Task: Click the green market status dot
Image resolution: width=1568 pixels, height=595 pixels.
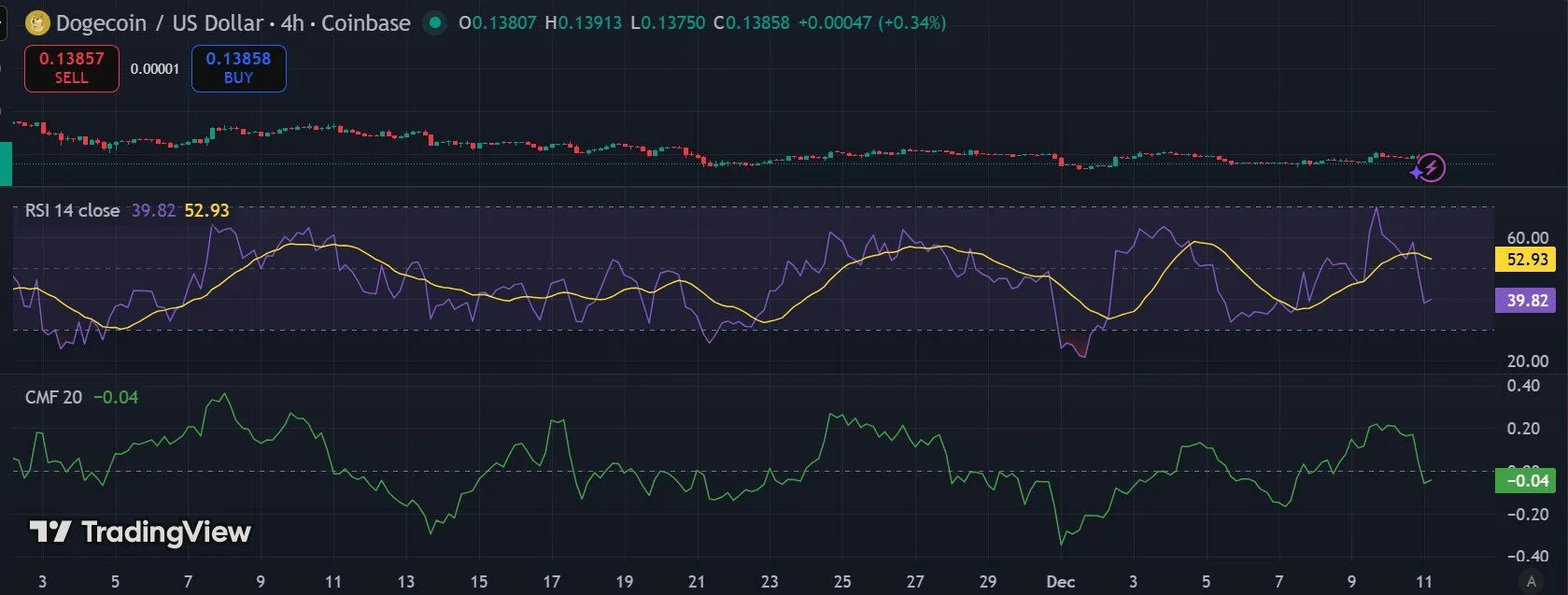Action: point(434,22)
